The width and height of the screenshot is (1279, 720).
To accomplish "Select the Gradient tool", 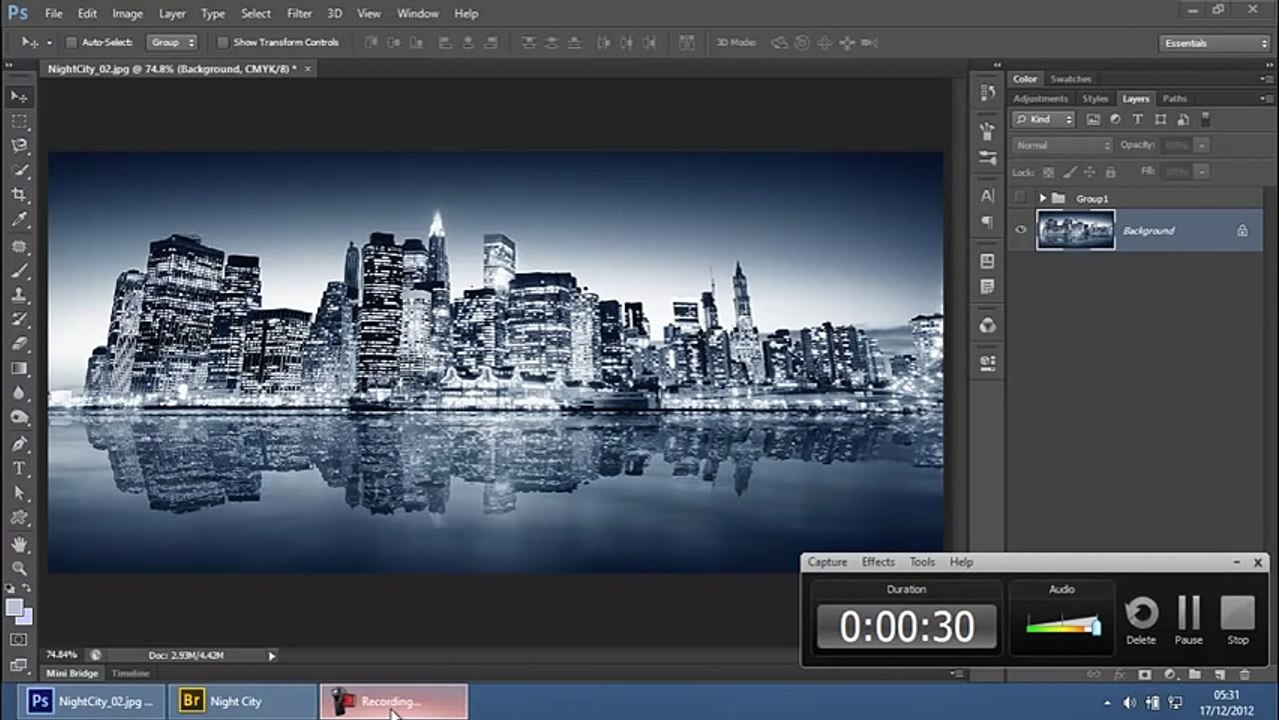I will pyautogui.click(x=19, y=369).
